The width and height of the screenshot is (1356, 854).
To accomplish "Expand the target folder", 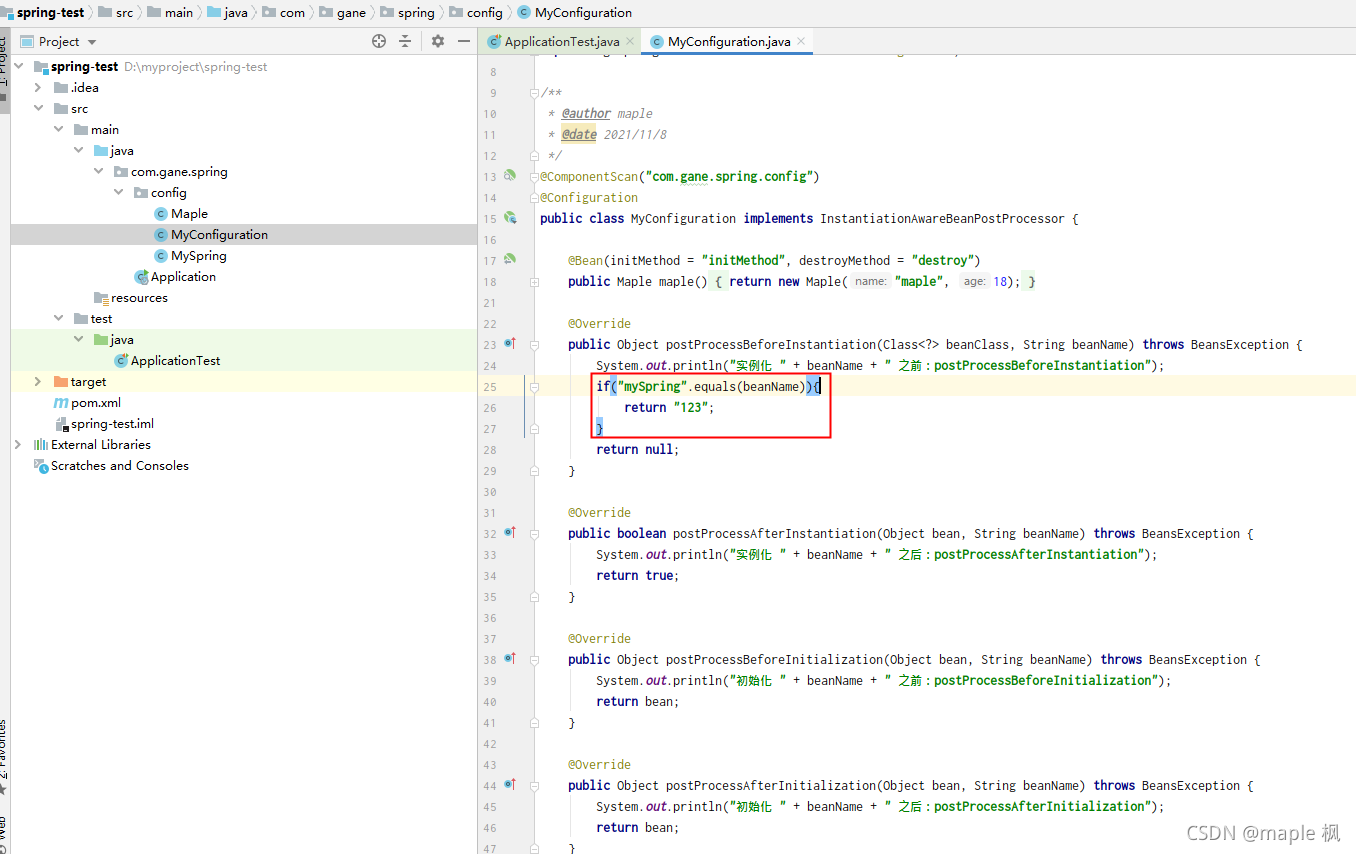I will (x=37, y=381).
